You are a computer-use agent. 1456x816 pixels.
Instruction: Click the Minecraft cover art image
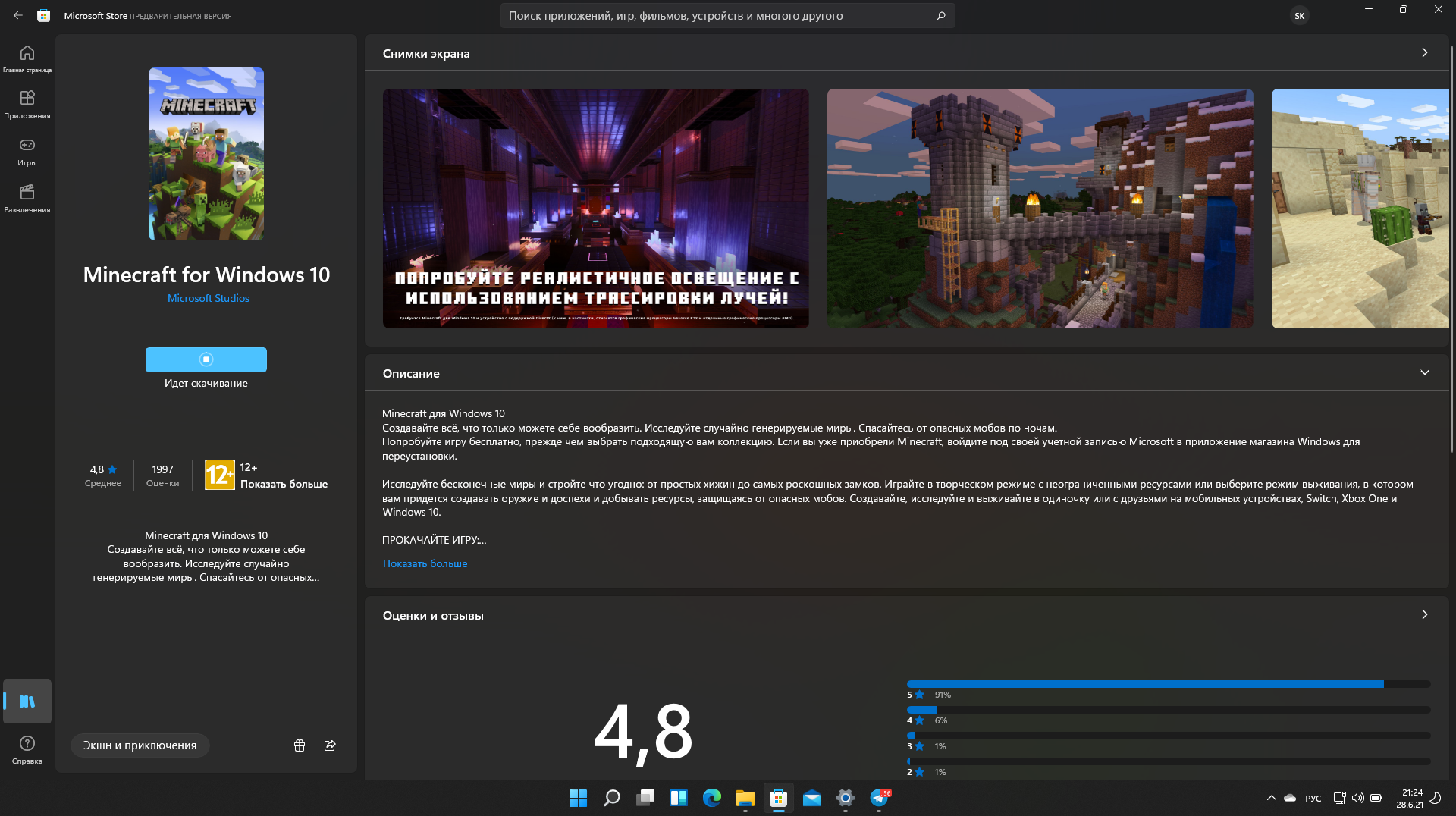click(206, 154)
